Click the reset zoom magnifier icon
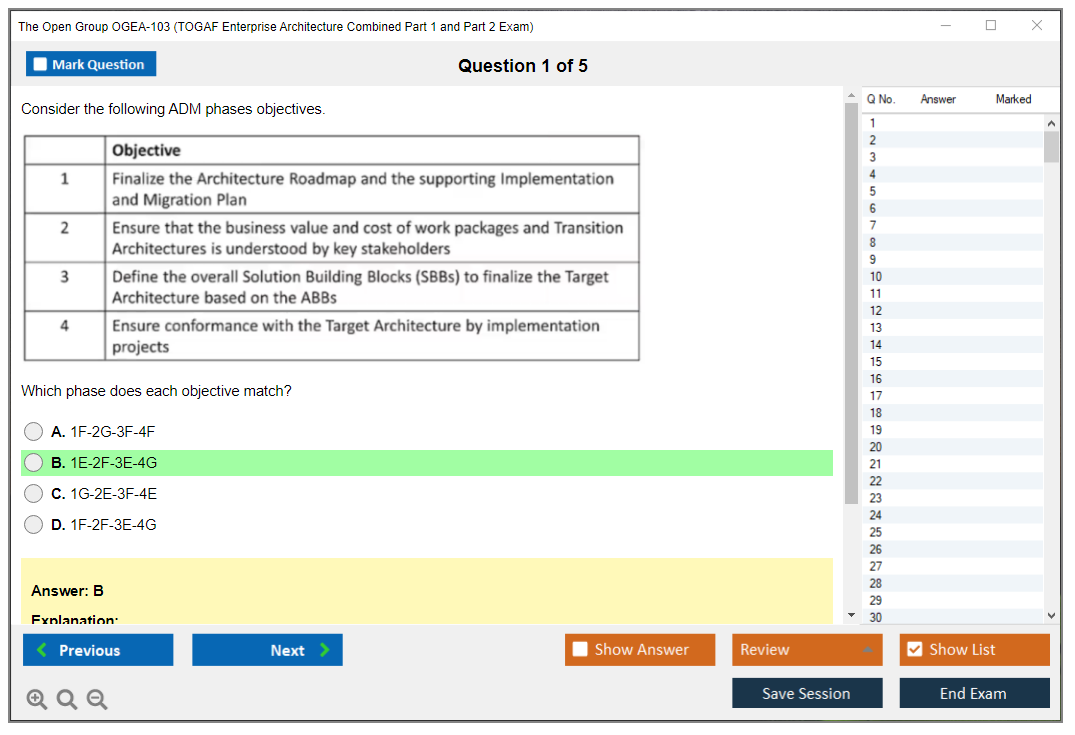 pyautogui.click(x=67, y=700)
